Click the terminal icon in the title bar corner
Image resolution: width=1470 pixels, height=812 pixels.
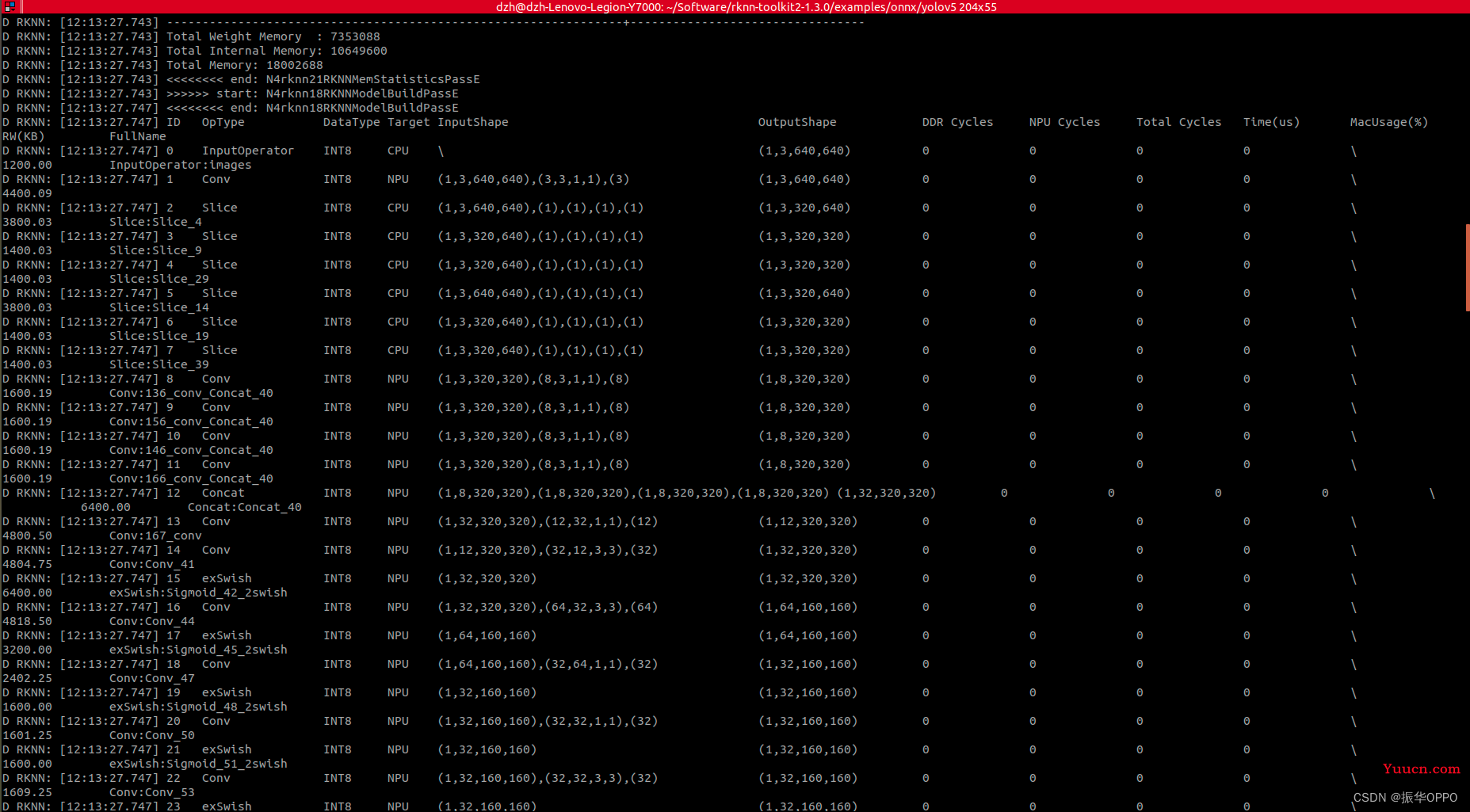[x=10, y=6]
